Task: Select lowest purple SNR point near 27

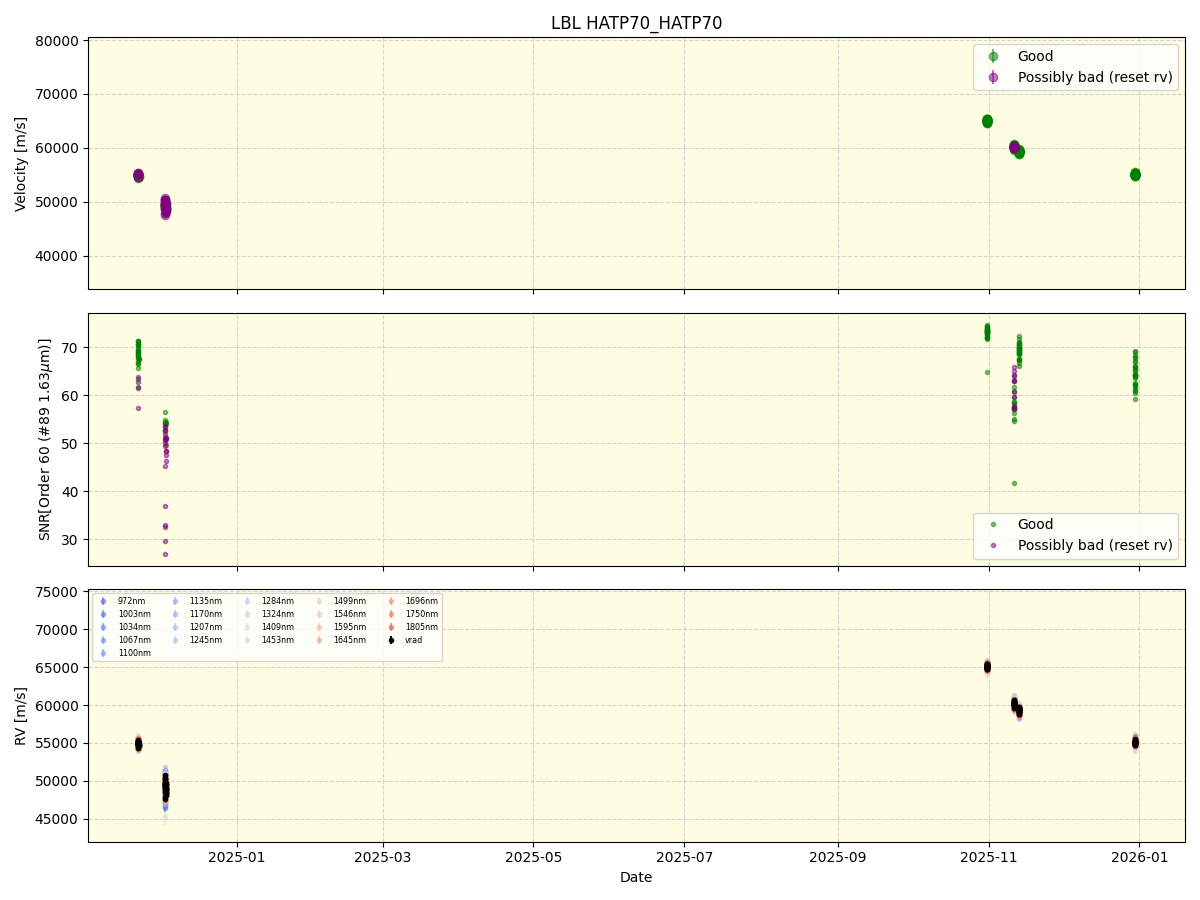Action: coord(165,554)
